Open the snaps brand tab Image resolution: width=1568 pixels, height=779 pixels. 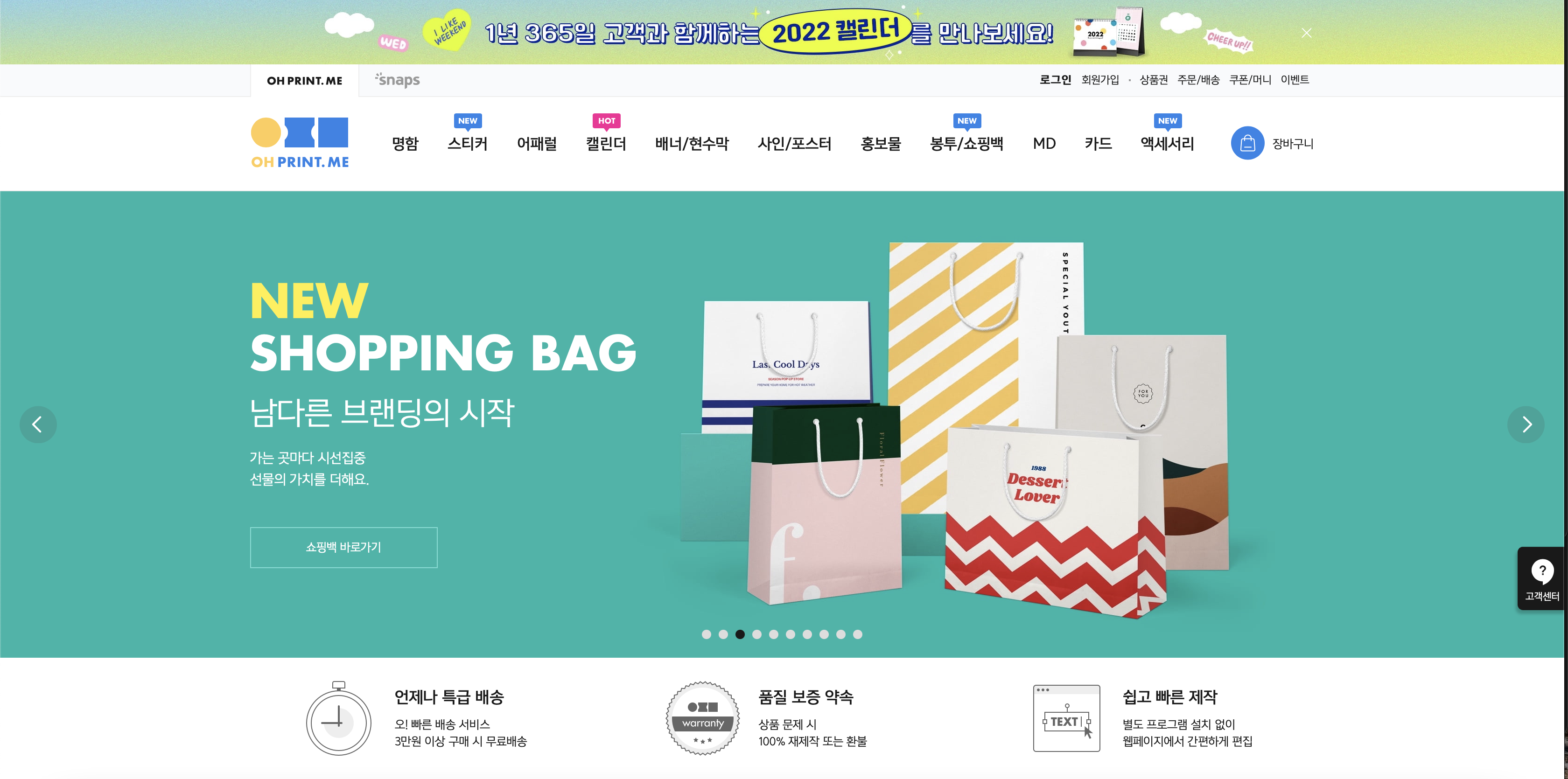point(398,80)
